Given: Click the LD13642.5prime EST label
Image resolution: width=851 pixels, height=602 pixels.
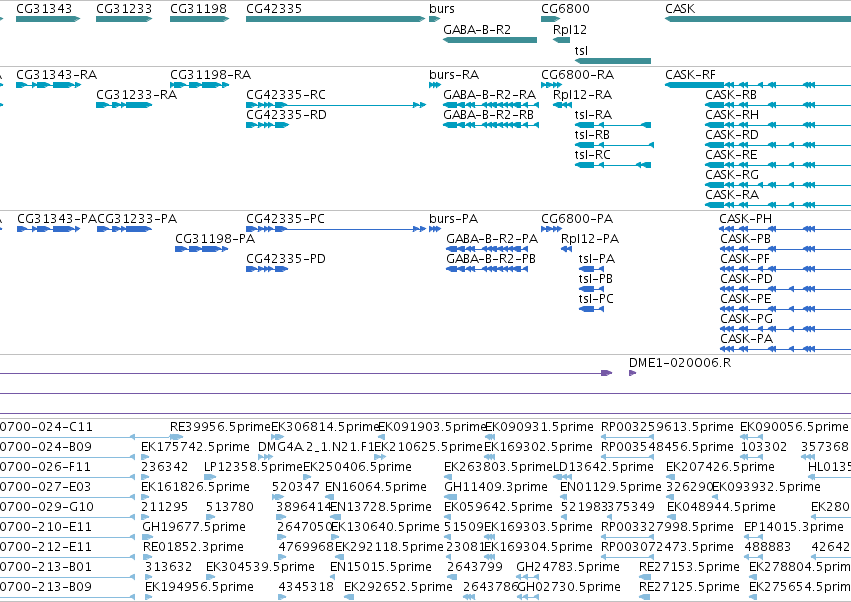Looking at the screenshot, I should click(x=603, y=467).
